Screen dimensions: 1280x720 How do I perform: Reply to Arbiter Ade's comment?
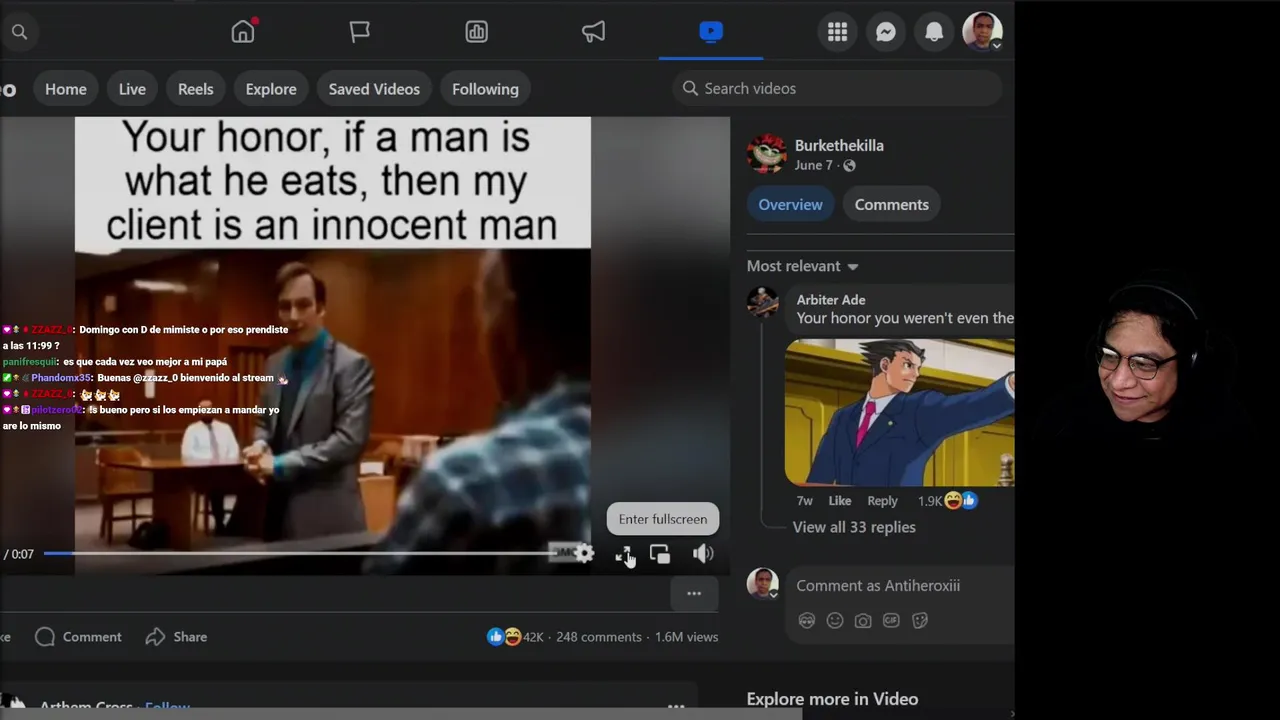coord(882,501)
